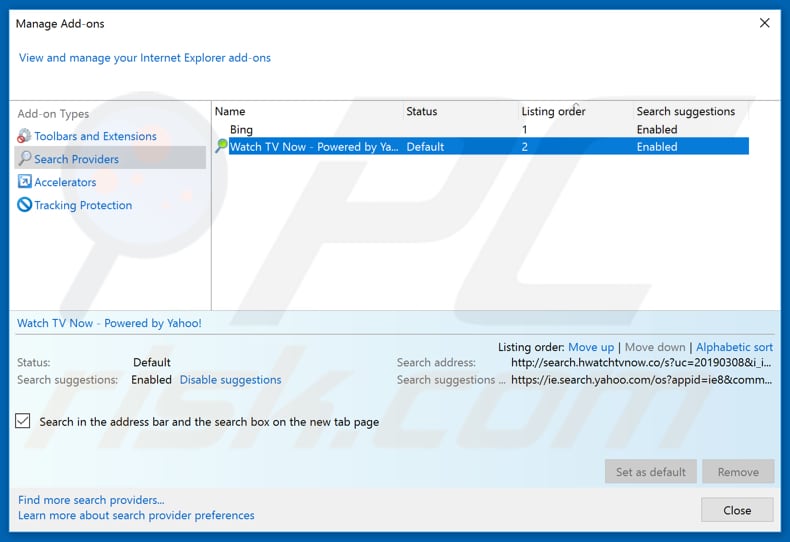The width and height of the screenshot is (790, 542).
Task: Click the Move down listing order link
Action: tap(655, 347)
